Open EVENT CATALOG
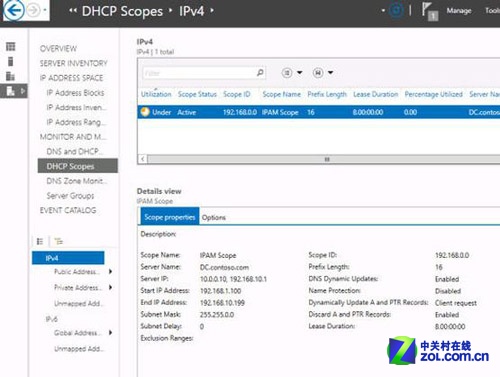Screen dimensions: 500x377 [68, 210]
